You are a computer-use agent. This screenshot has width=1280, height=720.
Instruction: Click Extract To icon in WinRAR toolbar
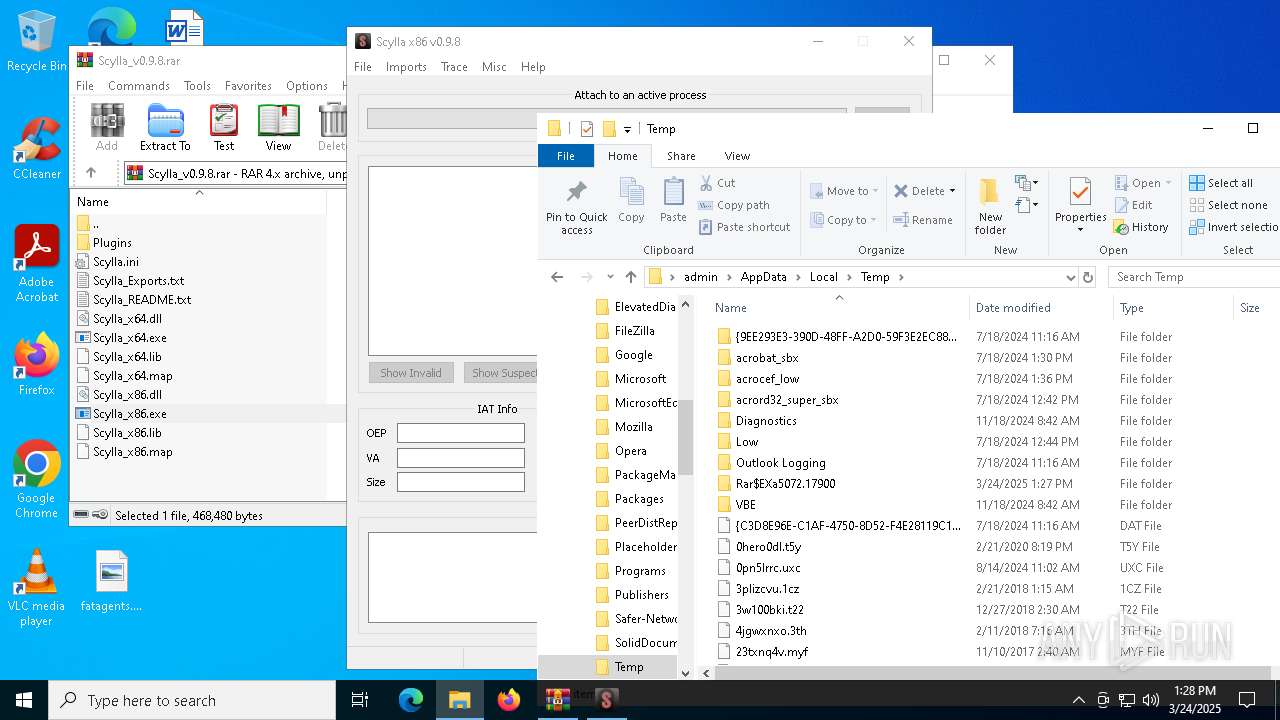(165, 128)
